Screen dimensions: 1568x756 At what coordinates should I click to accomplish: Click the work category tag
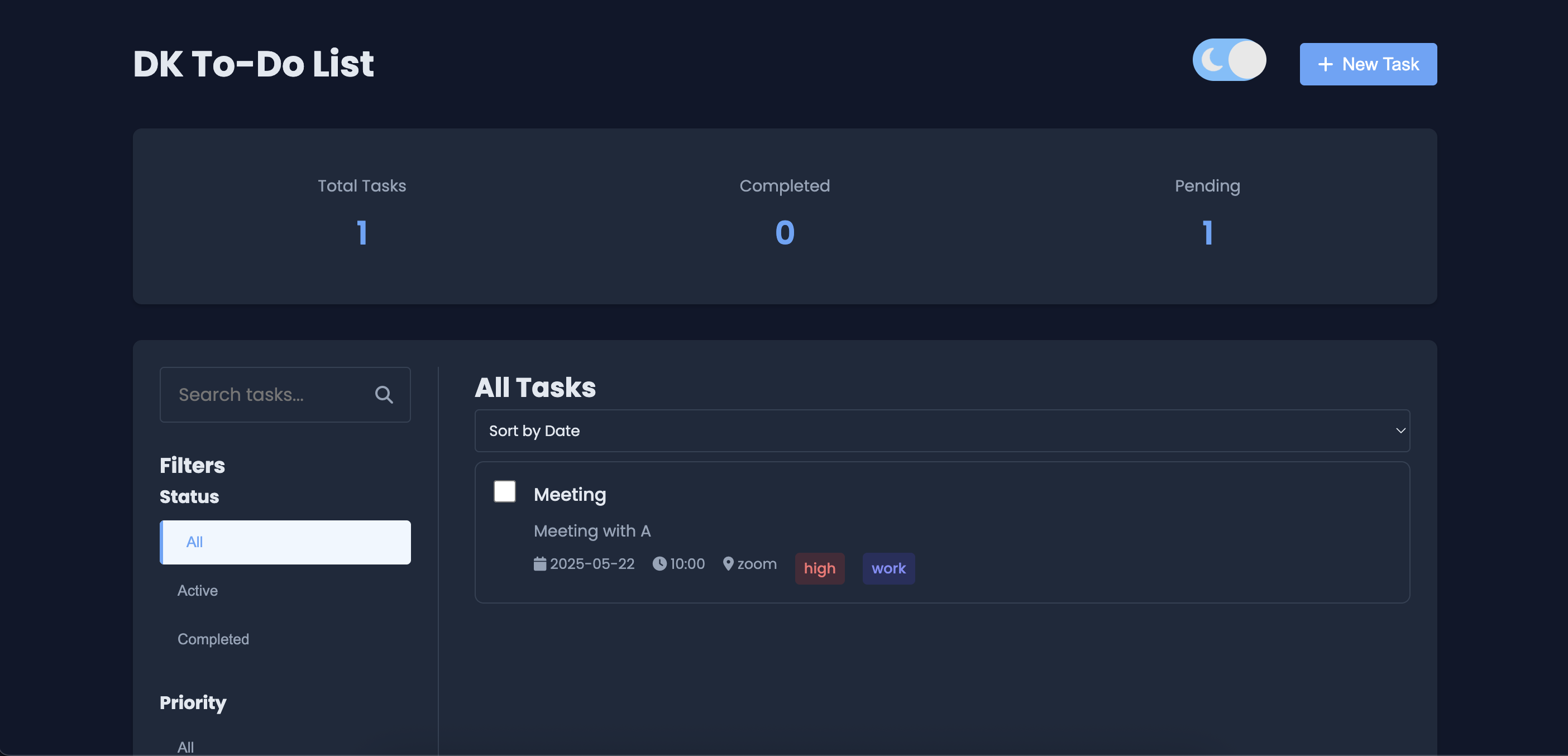(888, 568)
